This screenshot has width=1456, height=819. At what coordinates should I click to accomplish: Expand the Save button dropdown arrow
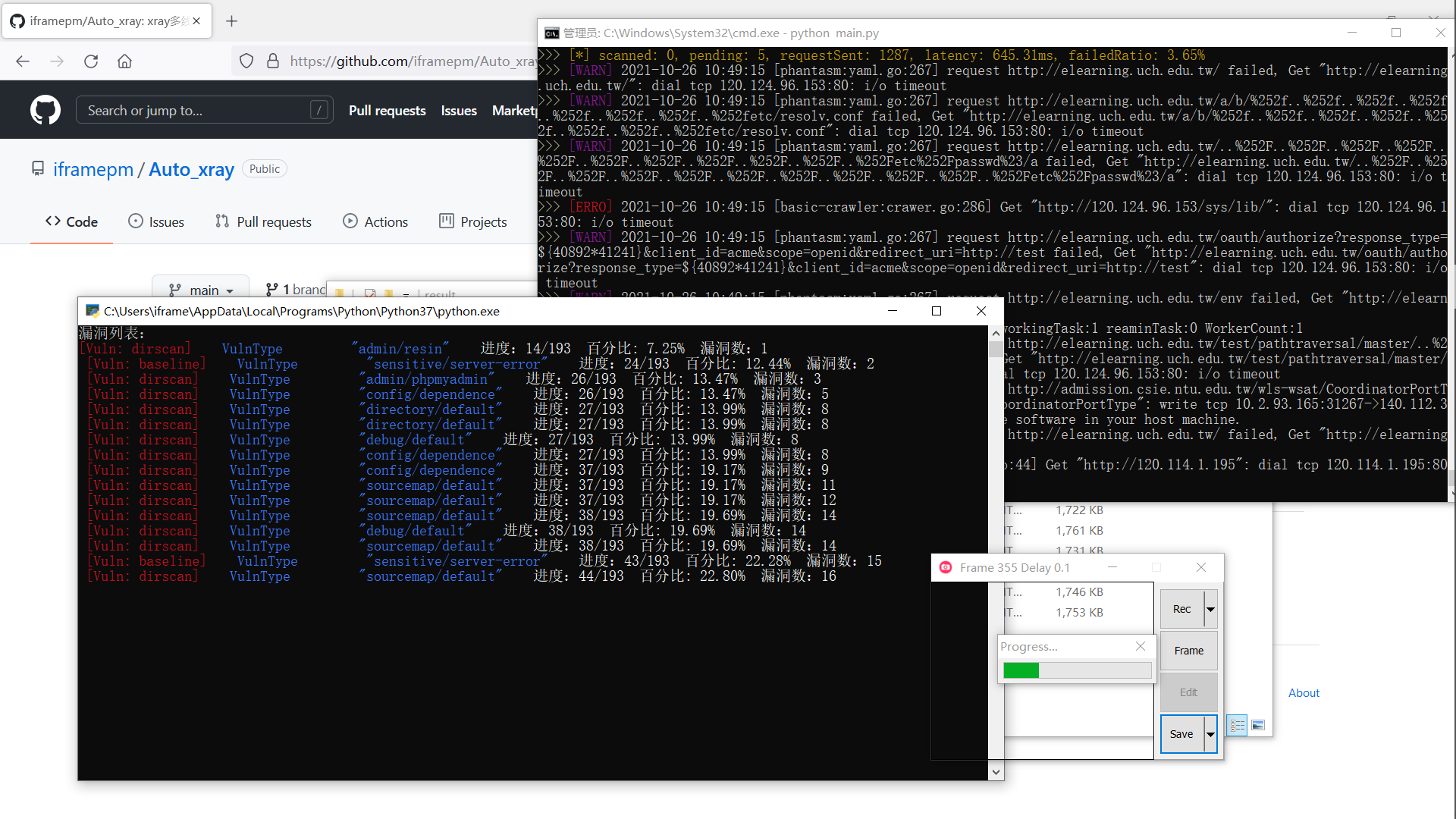(x=1210, y=734)
